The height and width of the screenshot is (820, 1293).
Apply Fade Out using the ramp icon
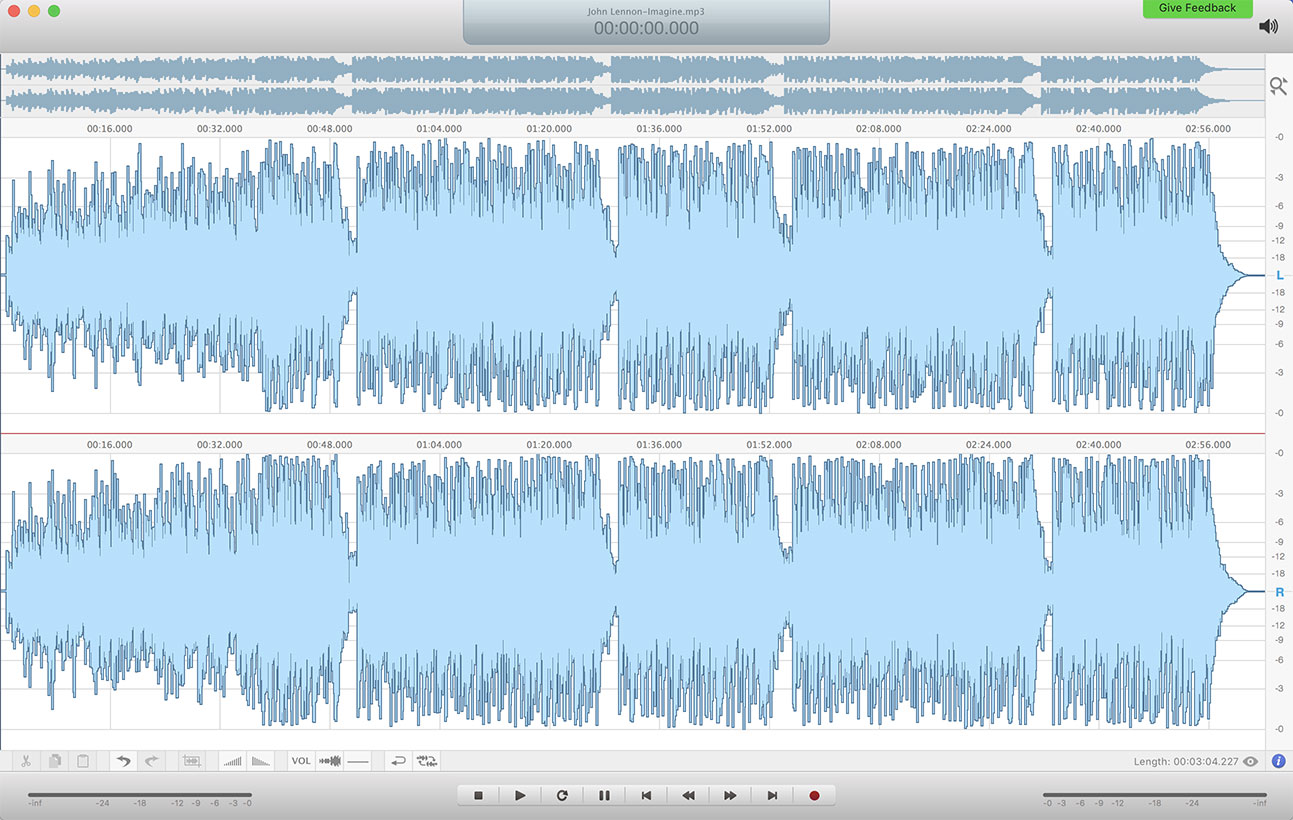[261, 761]
